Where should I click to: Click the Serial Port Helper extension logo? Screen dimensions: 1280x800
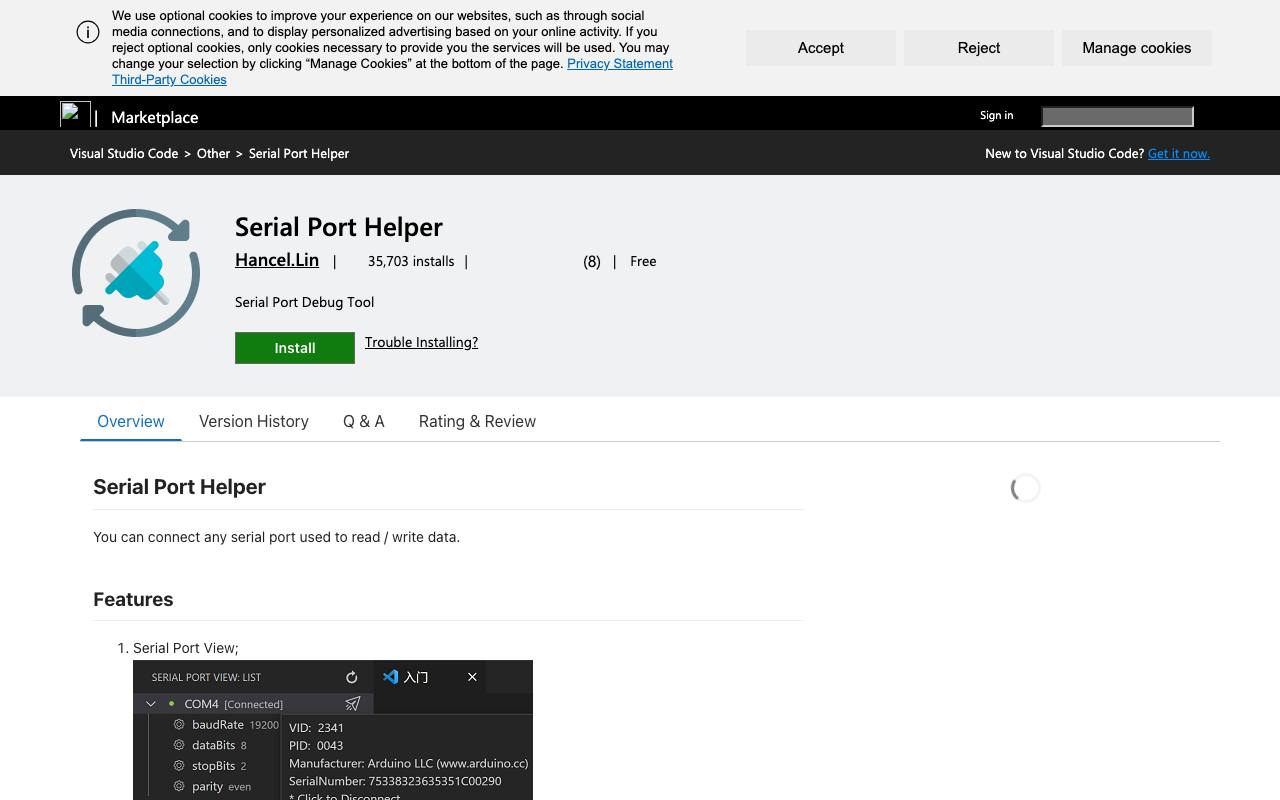tap(136, 273)
